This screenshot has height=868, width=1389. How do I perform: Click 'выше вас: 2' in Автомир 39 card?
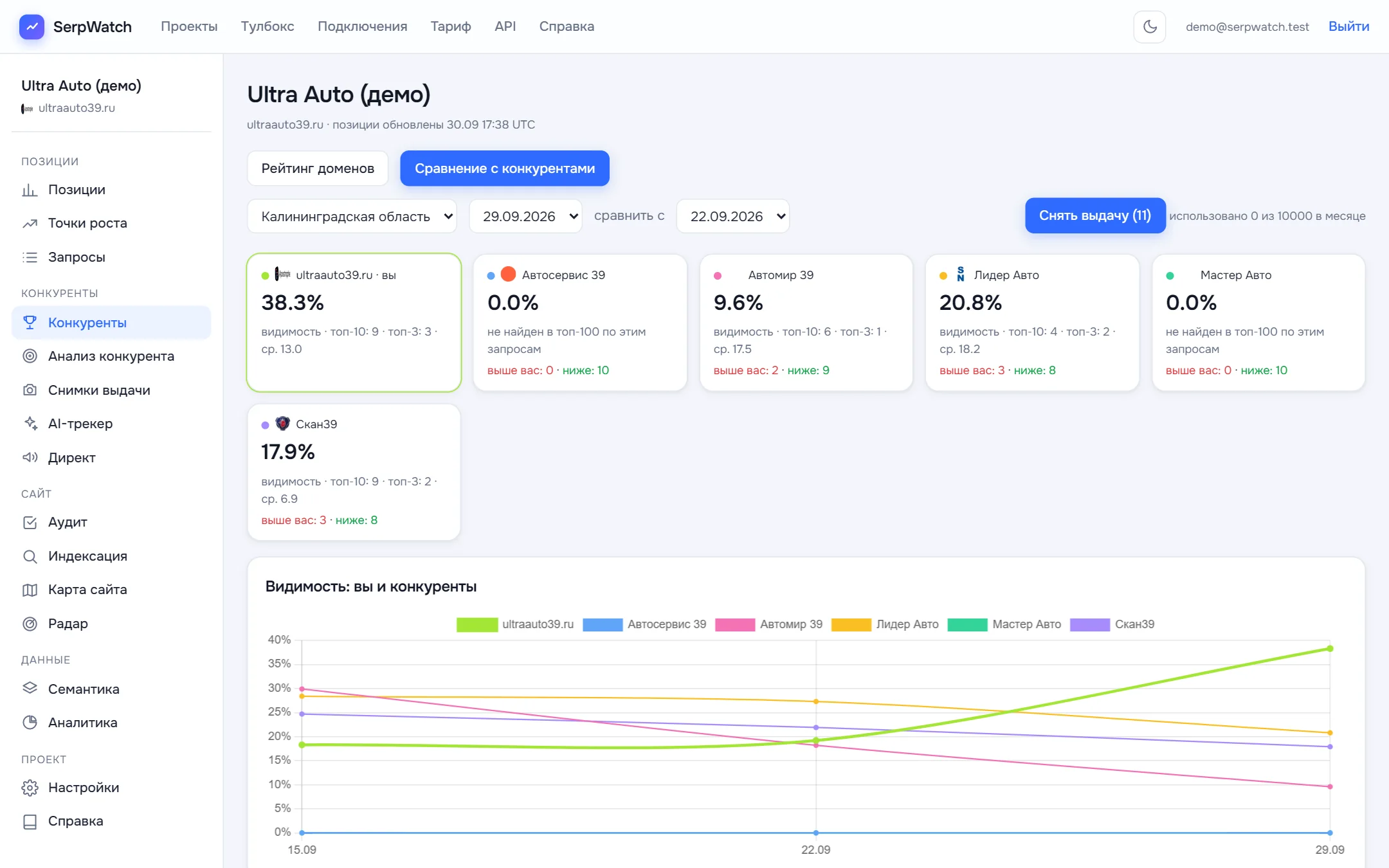click(745, 370)
